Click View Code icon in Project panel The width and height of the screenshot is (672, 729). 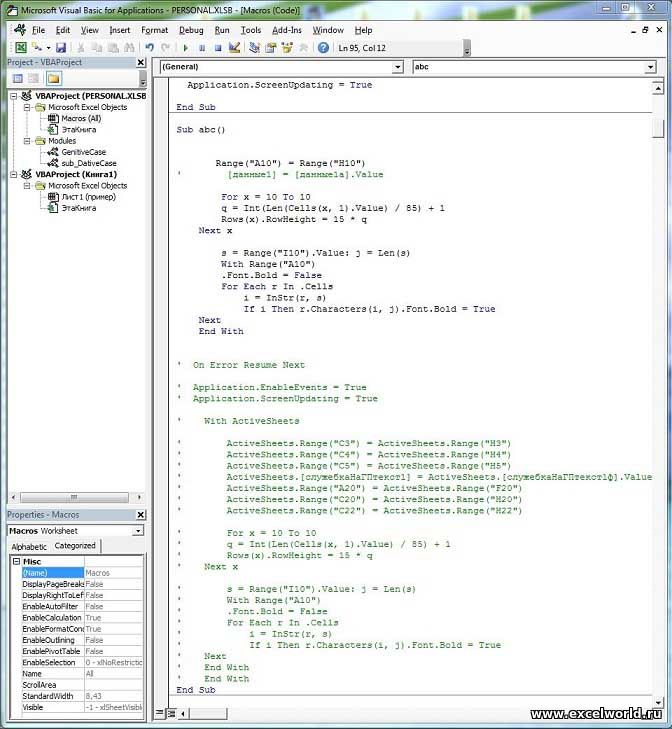click(x=17, y=78)
